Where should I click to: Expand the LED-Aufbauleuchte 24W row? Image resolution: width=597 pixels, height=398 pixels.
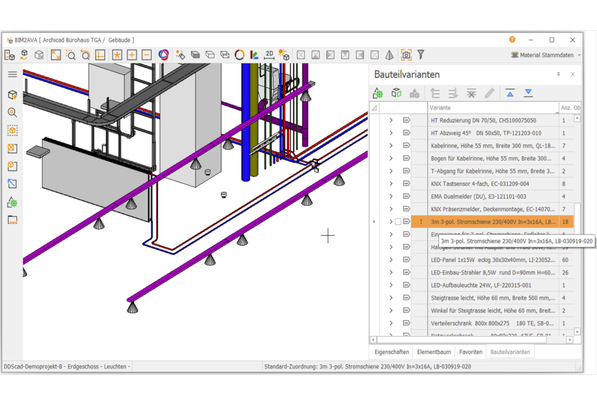pyautogui.click(x=391, y=285)
